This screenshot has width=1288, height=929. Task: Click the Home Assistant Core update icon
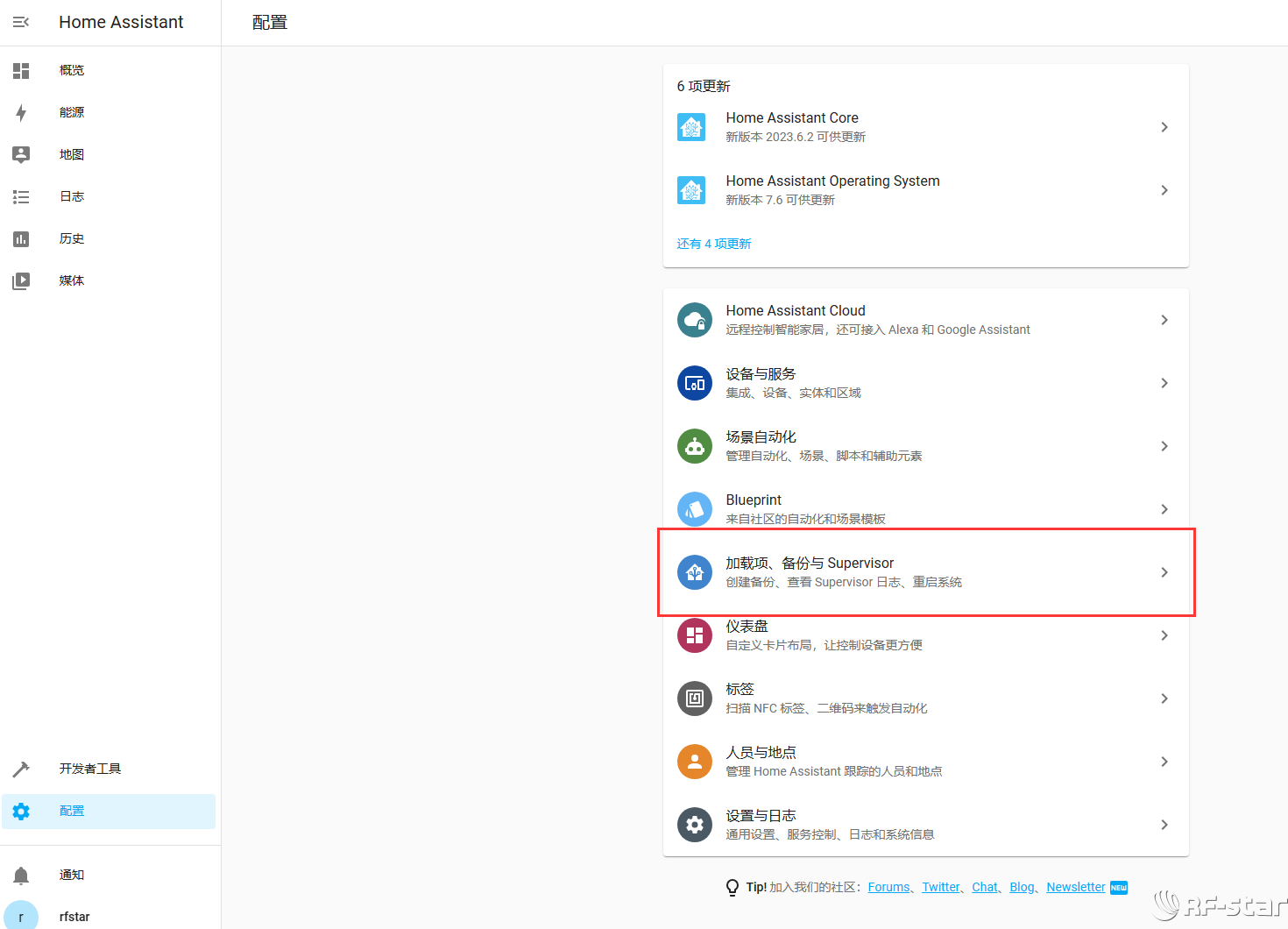[x=691, y=127]
